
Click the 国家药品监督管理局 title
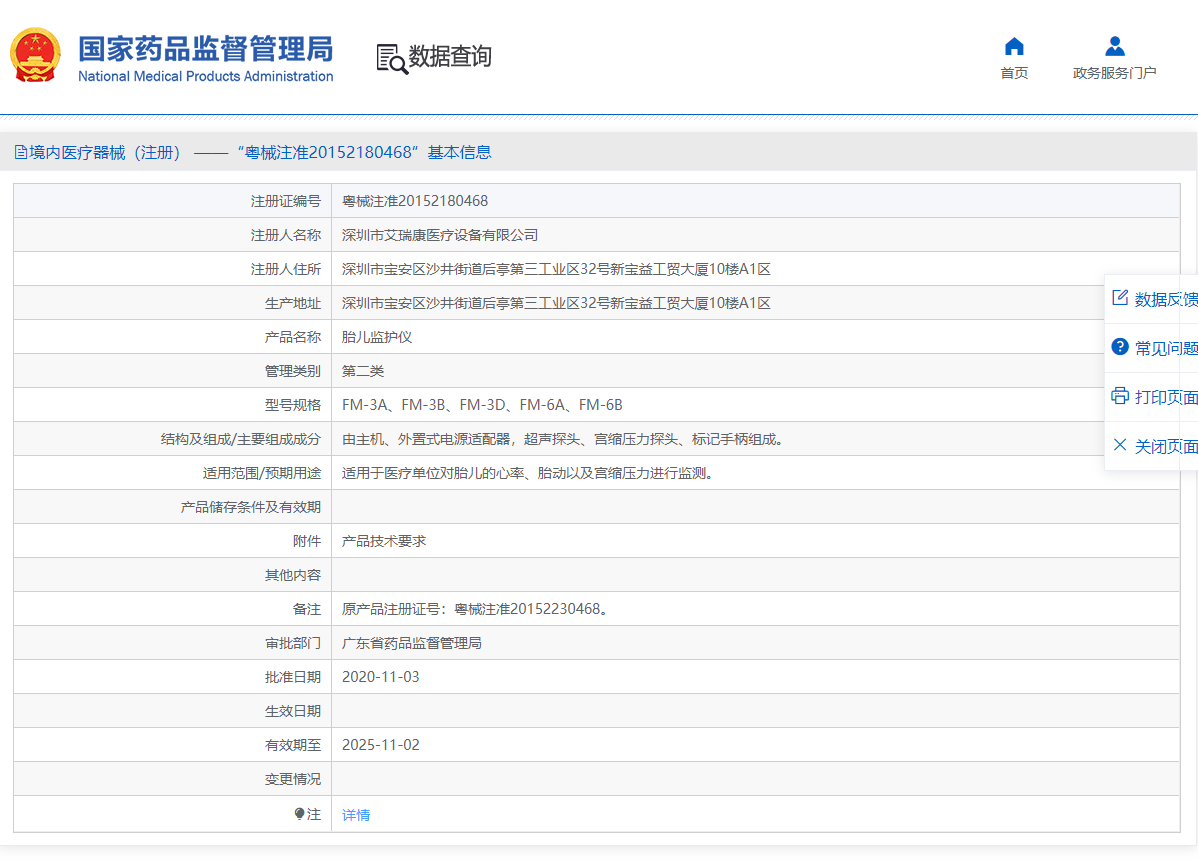pos(206,48)
